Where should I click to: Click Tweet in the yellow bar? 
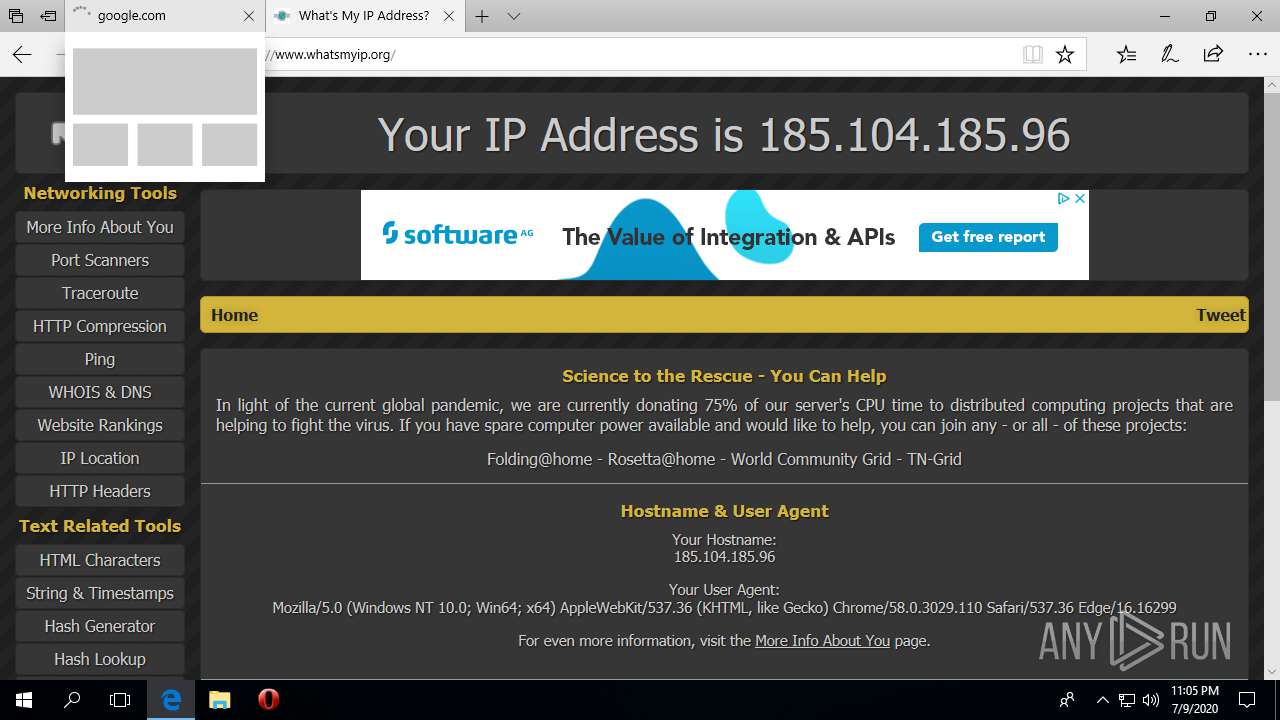1220,315
